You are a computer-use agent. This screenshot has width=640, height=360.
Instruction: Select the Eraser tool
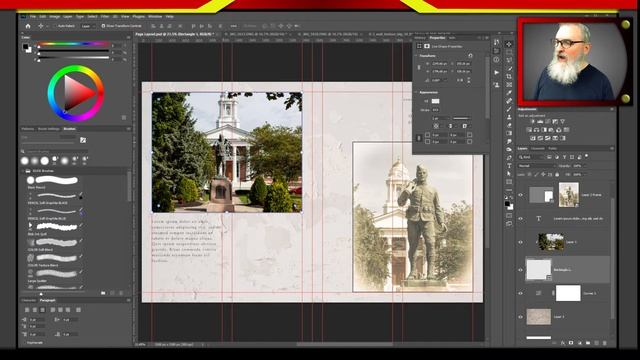pyautogui.click(x=509, y=125)
